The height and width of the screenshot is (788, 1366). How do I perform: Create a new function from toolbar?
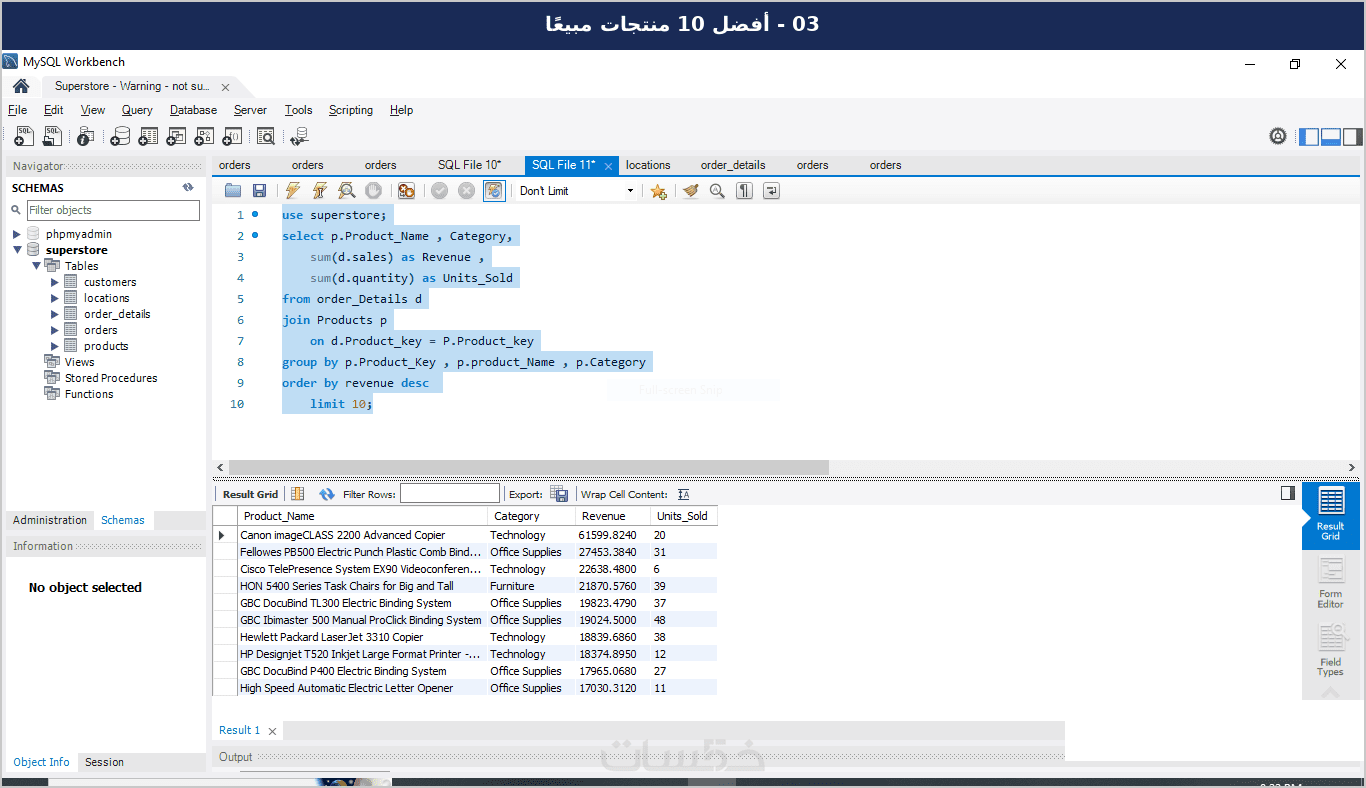(233, 136)
